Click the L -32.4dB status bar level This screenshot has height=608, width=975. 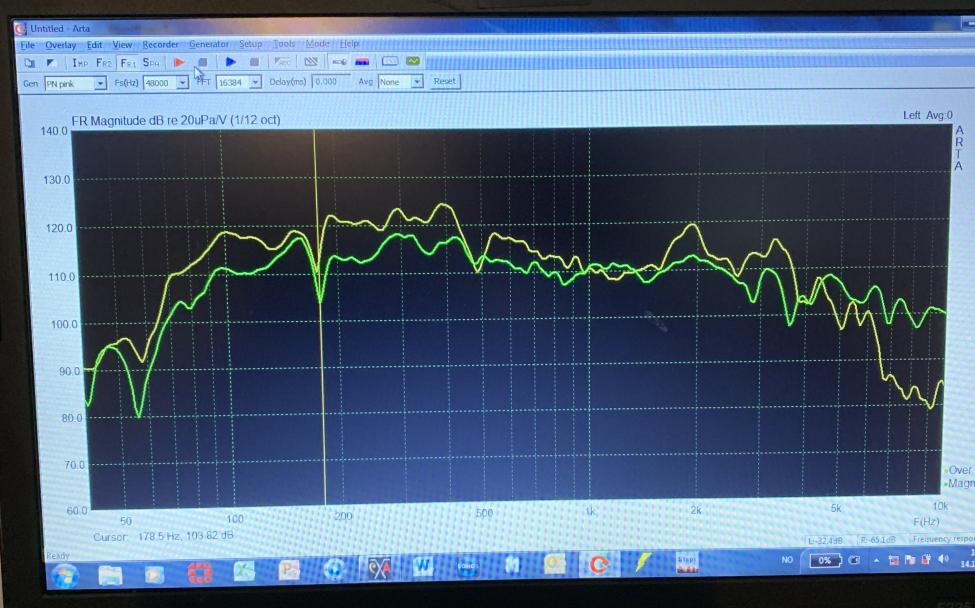click(826, 540)
